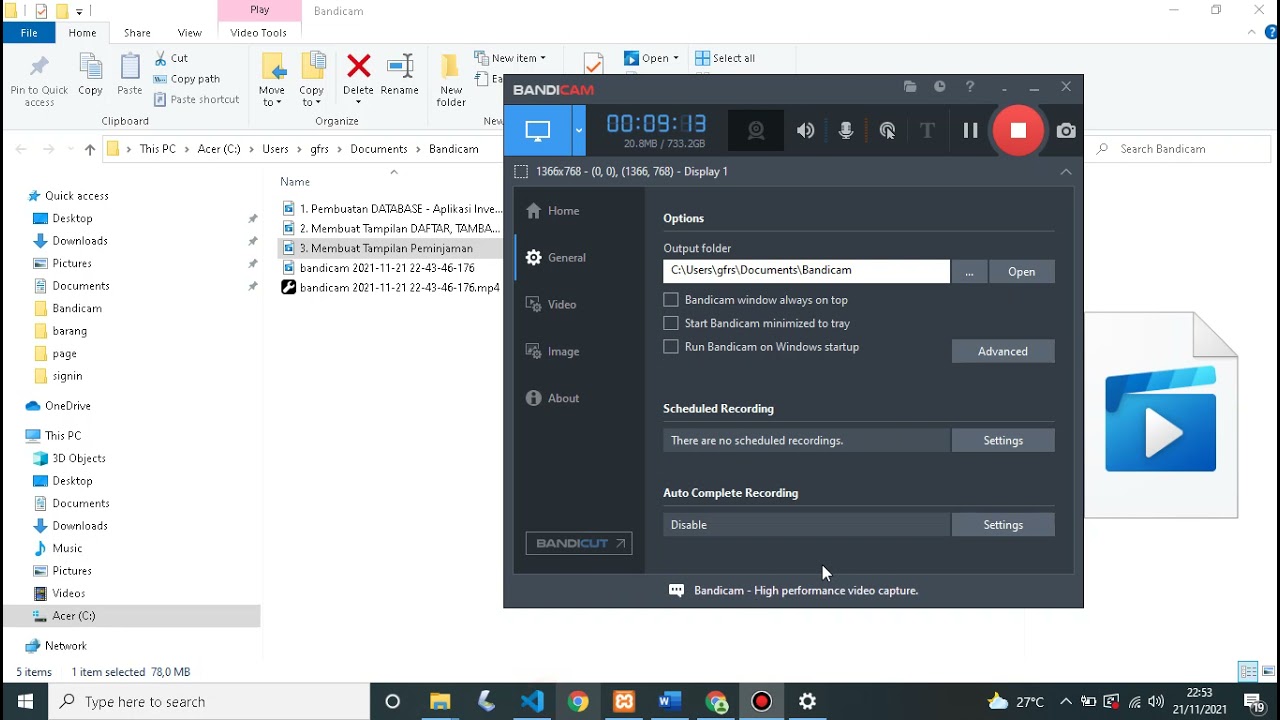The width and height of the screenshot is (1280, 720).
Task: Select Bandicam screen recording mode icon
Action: tap(538, 131)
